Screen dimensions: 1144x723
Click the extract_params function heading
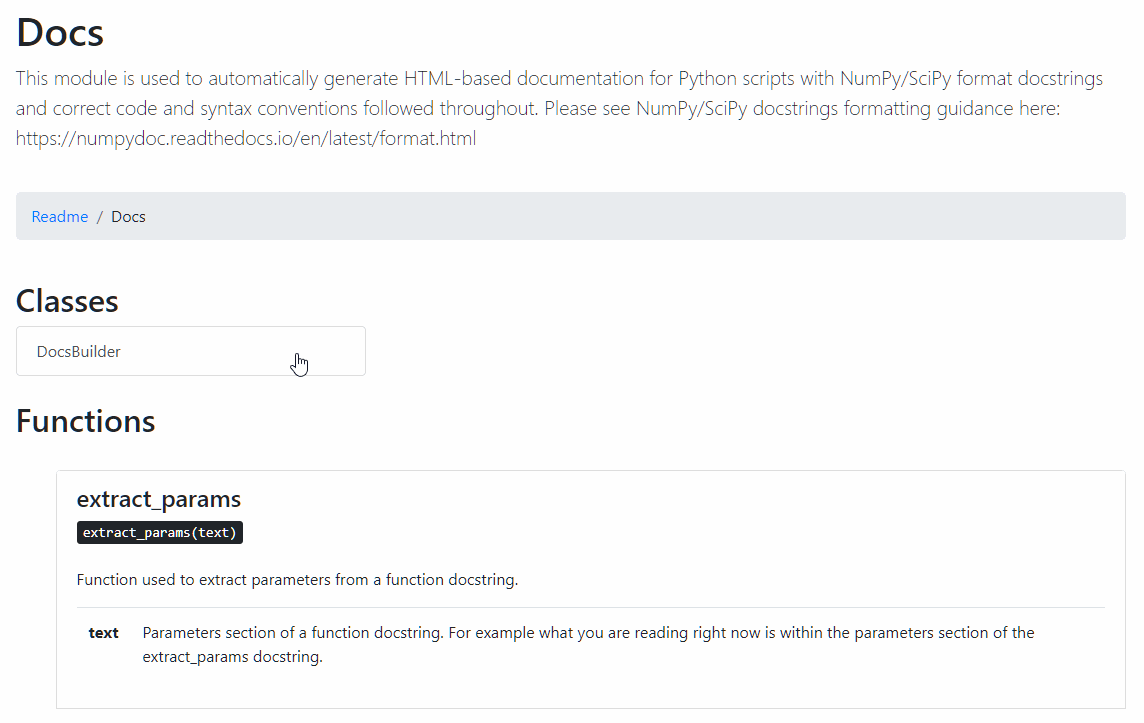(159, 499)
